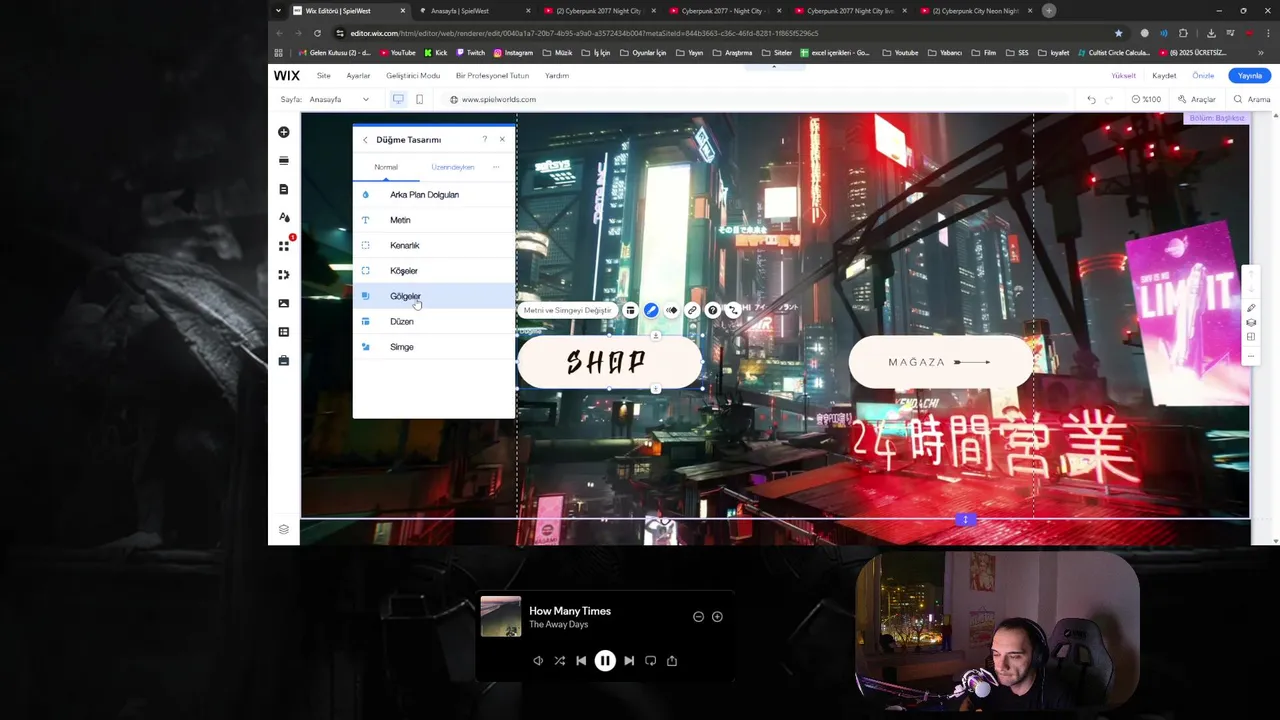Screen dimensions: 1280x720
Task: Click Metni ve Simgeyi Değiştir button
Action: point(567,310)
